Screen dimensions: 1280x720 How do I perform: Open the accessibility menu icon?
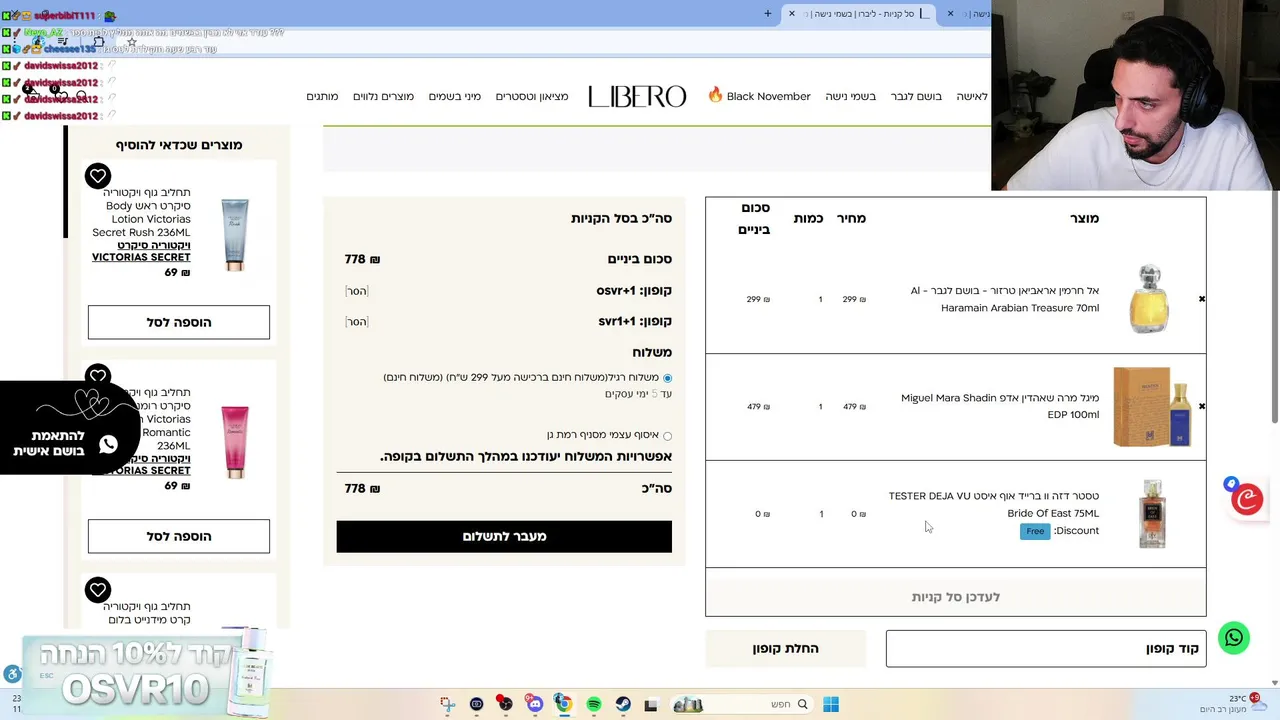(x=12, y=674)
